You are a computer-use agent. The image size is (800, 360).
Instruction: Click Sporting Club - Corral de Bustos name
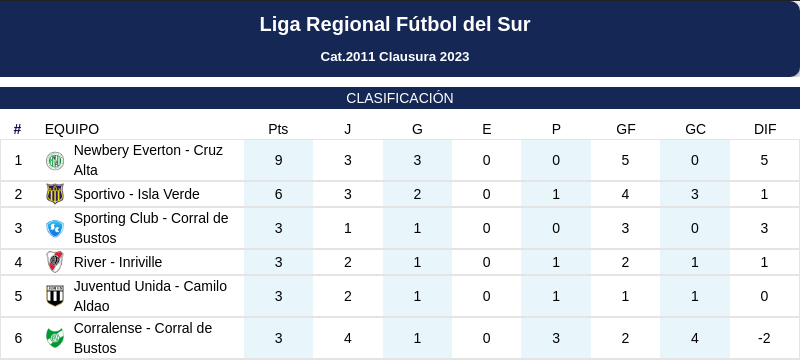pyautogui.click(x=151, y=228)
